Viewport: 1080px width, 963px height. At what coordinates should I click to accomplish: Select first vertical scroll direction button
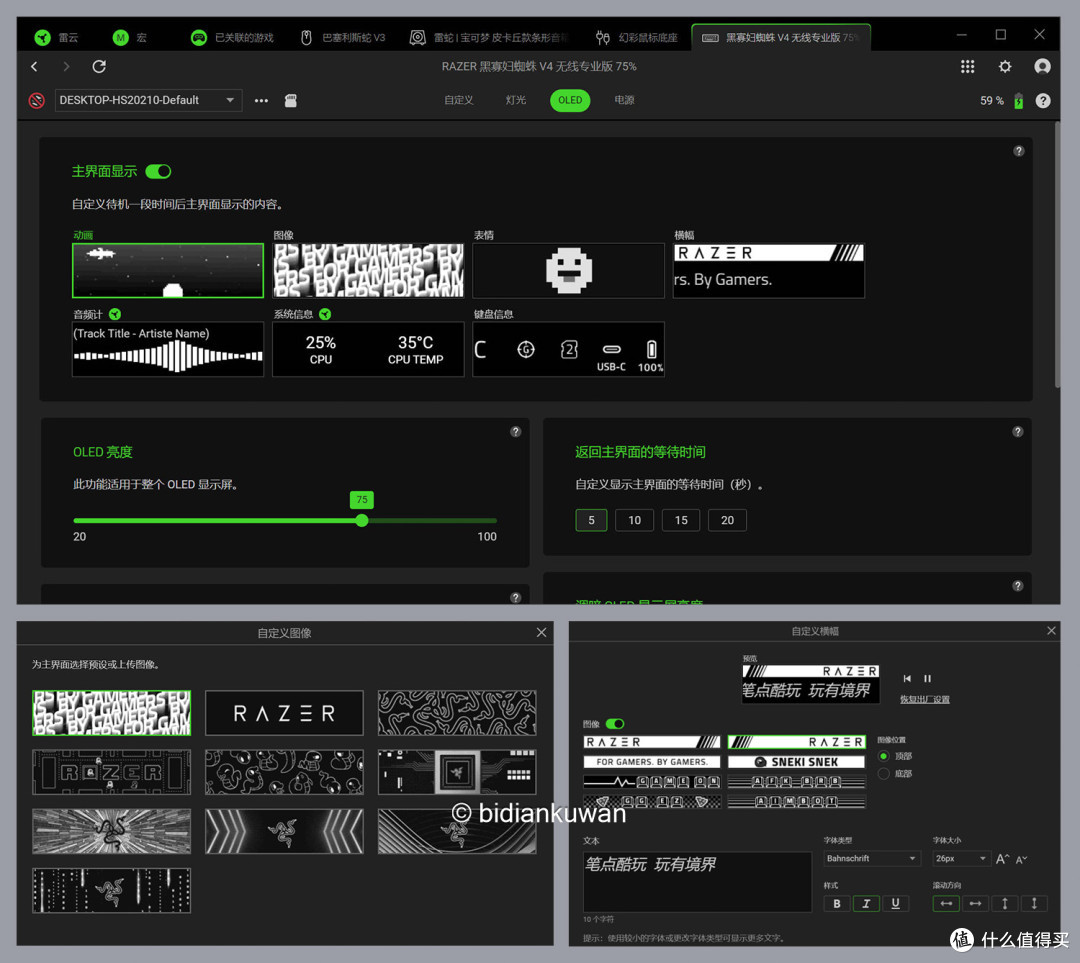(x=1005, y=904)
